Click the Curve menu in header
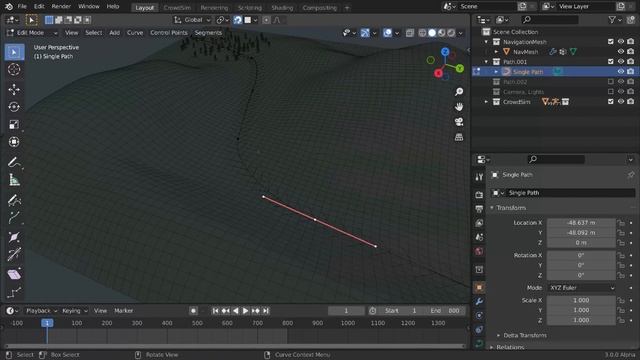The image size is (640, 360). coord(135,33)
